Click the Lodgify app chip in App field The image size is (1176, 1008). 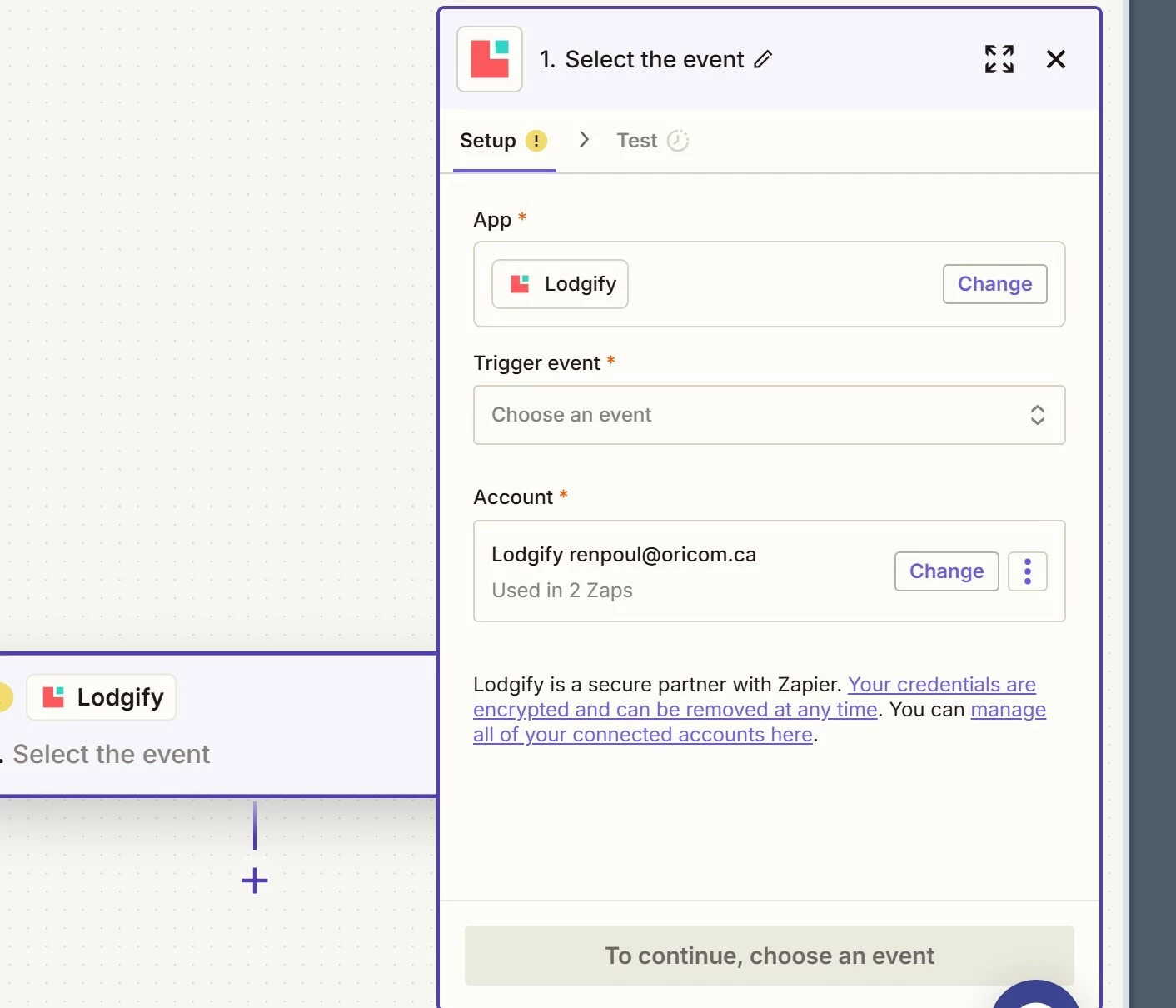560,284
